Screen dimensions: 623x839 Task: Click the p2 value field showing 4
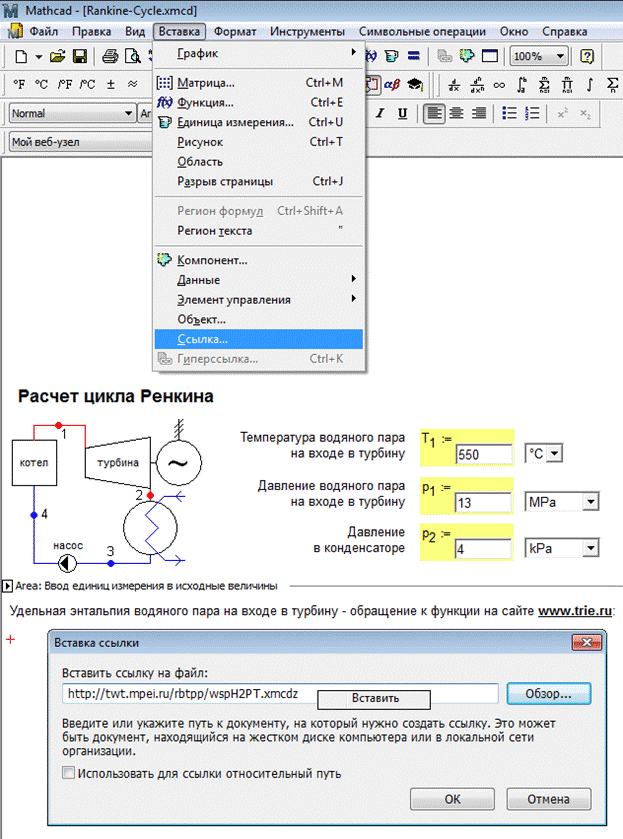point(484,549)
